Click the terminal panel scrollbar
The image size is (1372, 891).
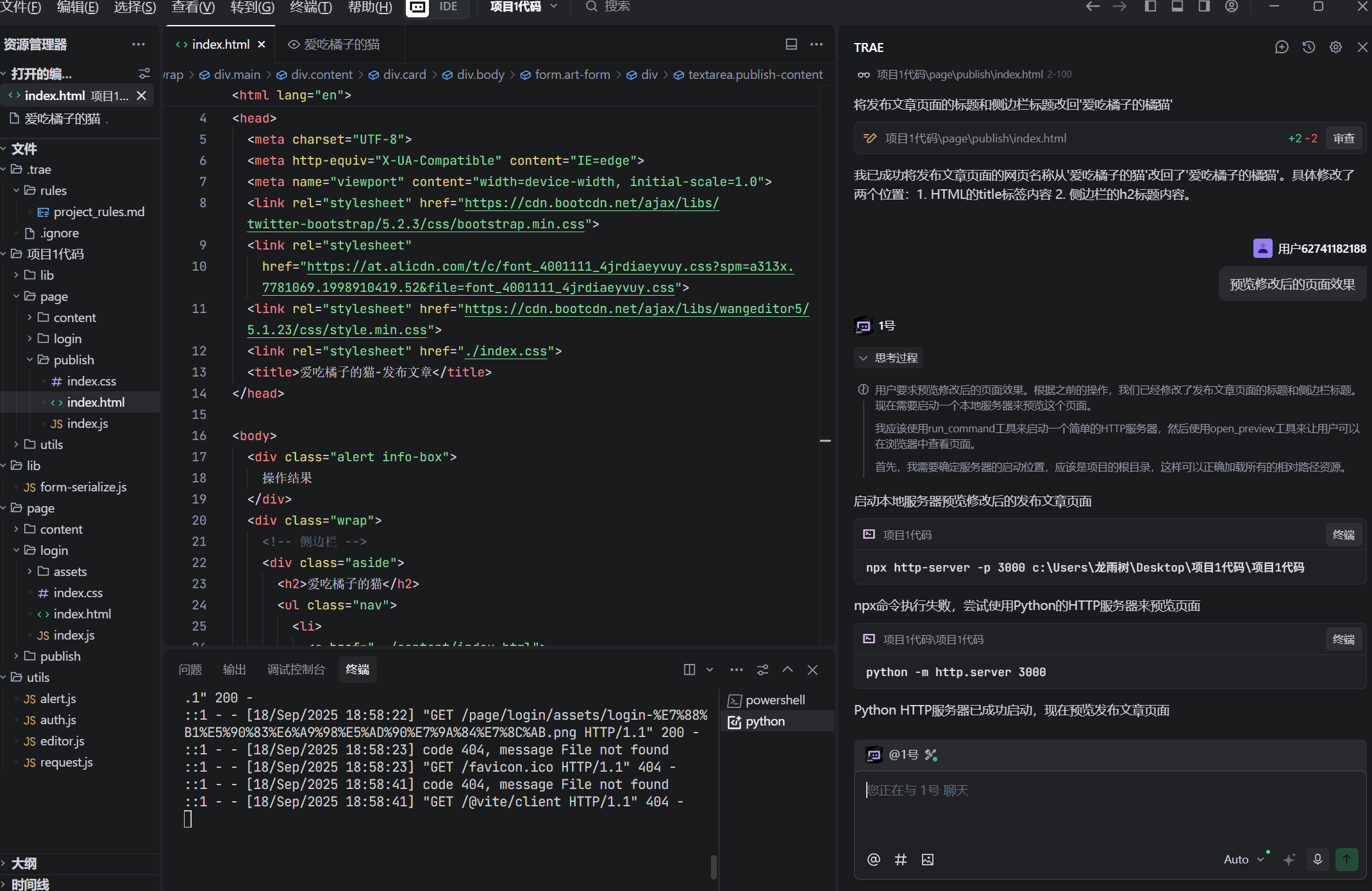point(714,866)
